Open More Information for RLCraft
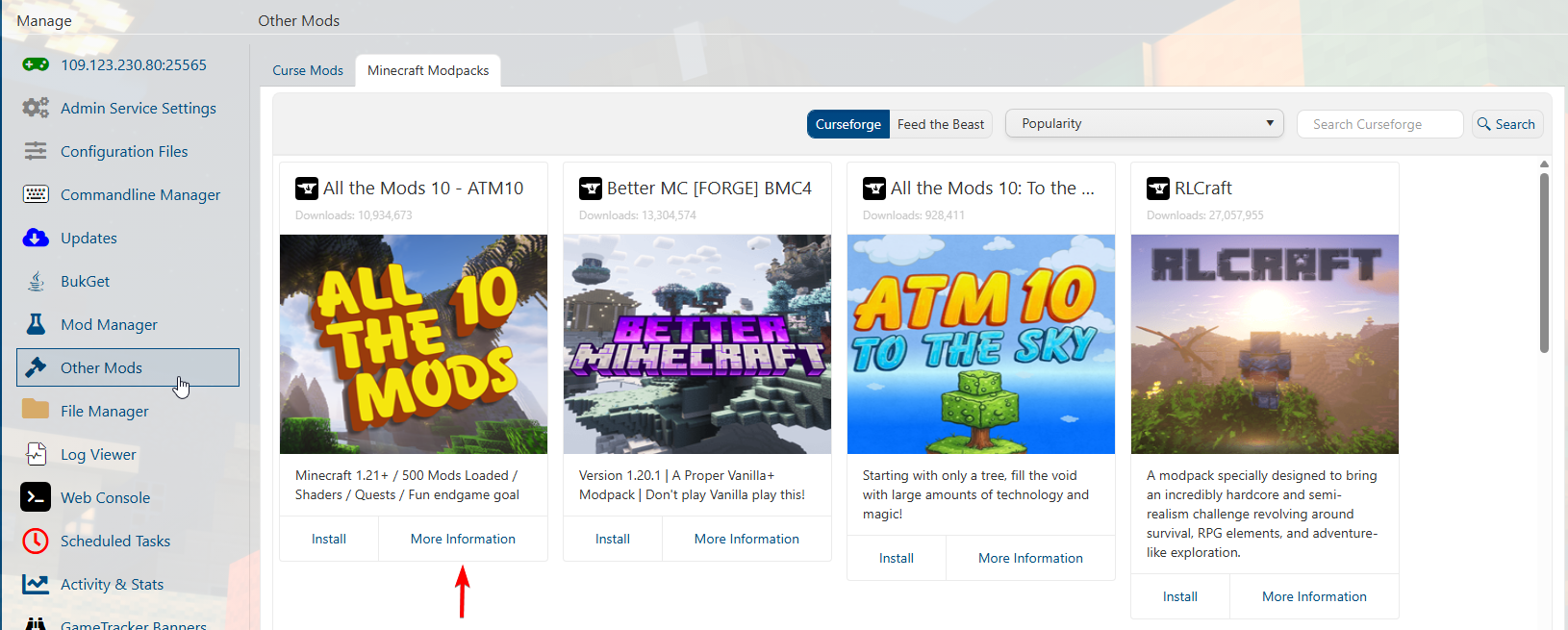 tap(1314, 596)
